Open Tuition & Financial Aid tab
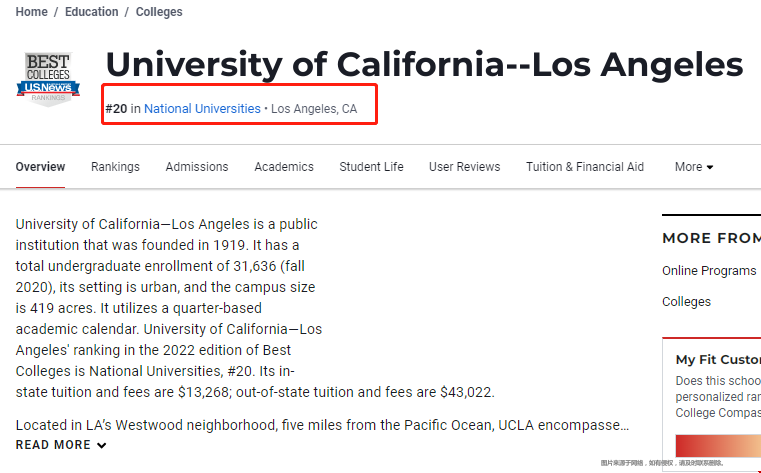This screenshot has width=761, height=473. click(x=585, y=167)
